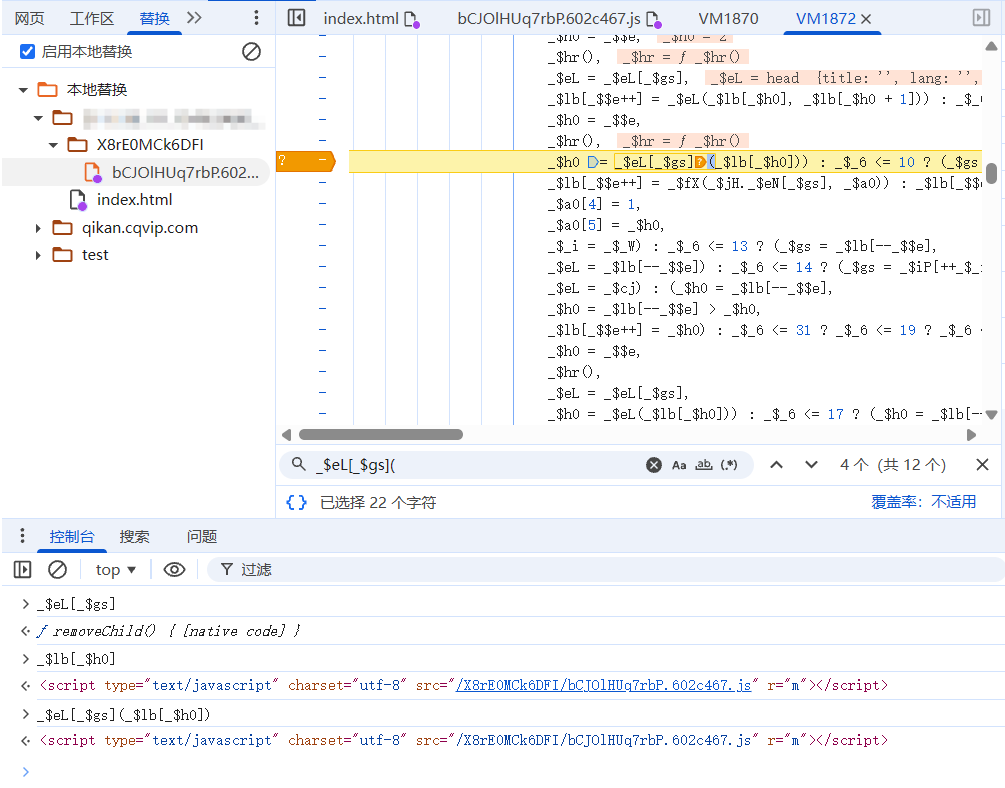Clear the console output
1005x788 pixels.
(57, 570)
